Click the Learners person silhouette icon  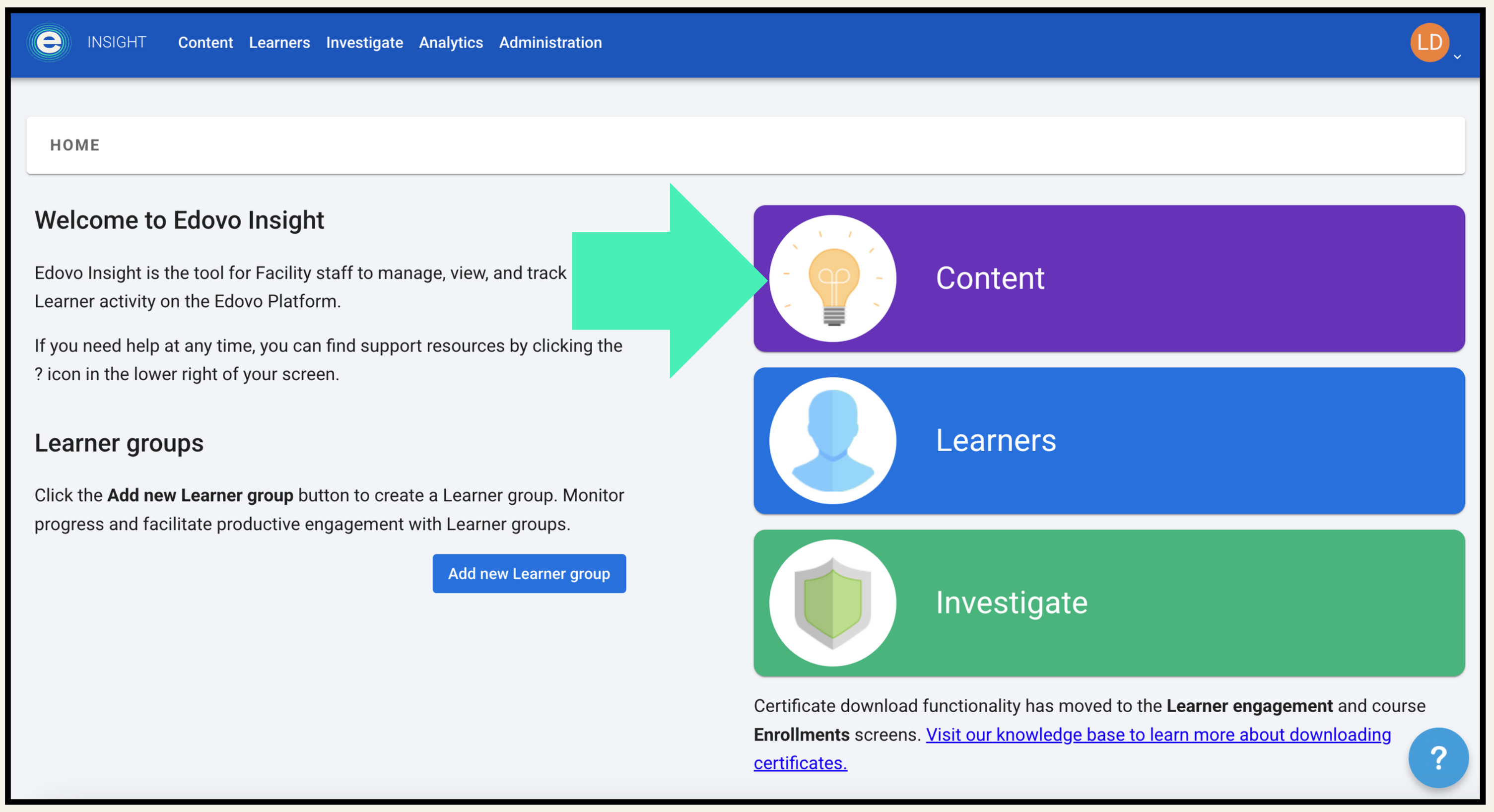[832, 441]
